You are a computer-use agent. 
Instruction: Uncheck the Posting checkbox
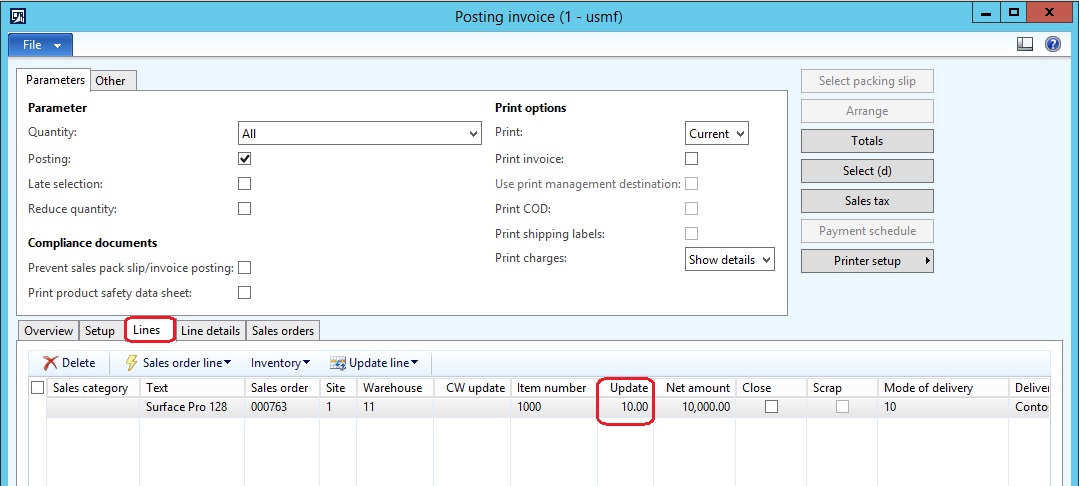pos(244,158)
